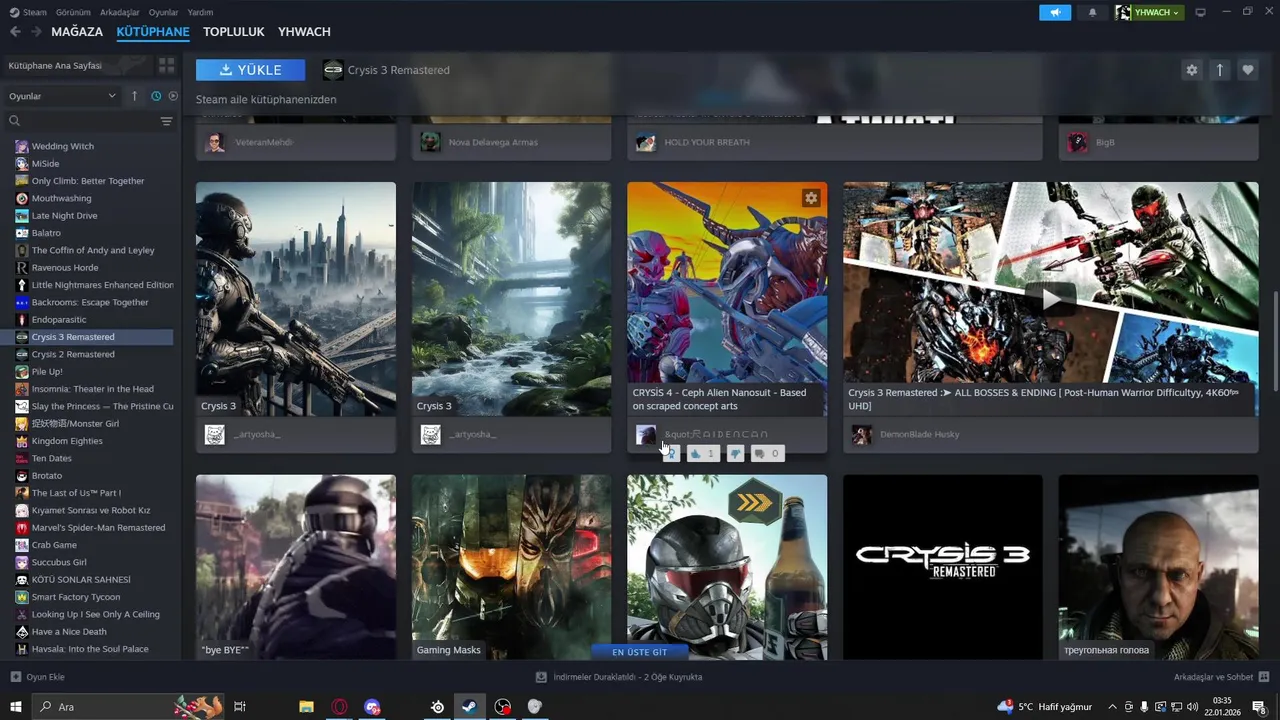Click the YÜKLE install button

[250, 70]
